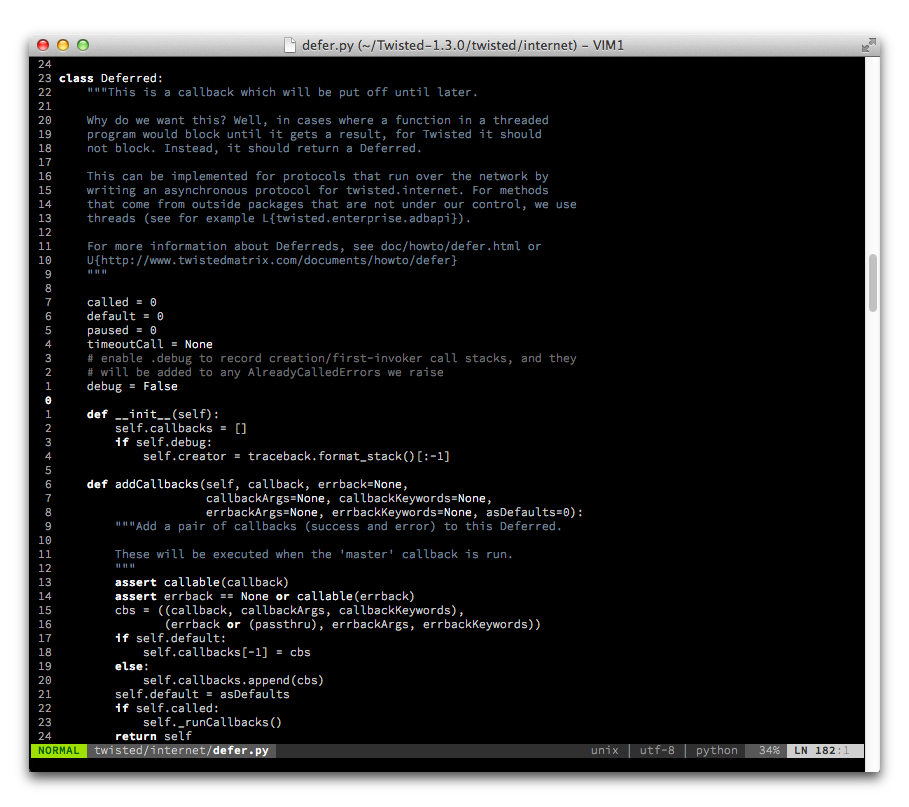Click the unix file format status entry
This screenshot has width=909, height=807.
pyautogui.click(x=605, y=751)
